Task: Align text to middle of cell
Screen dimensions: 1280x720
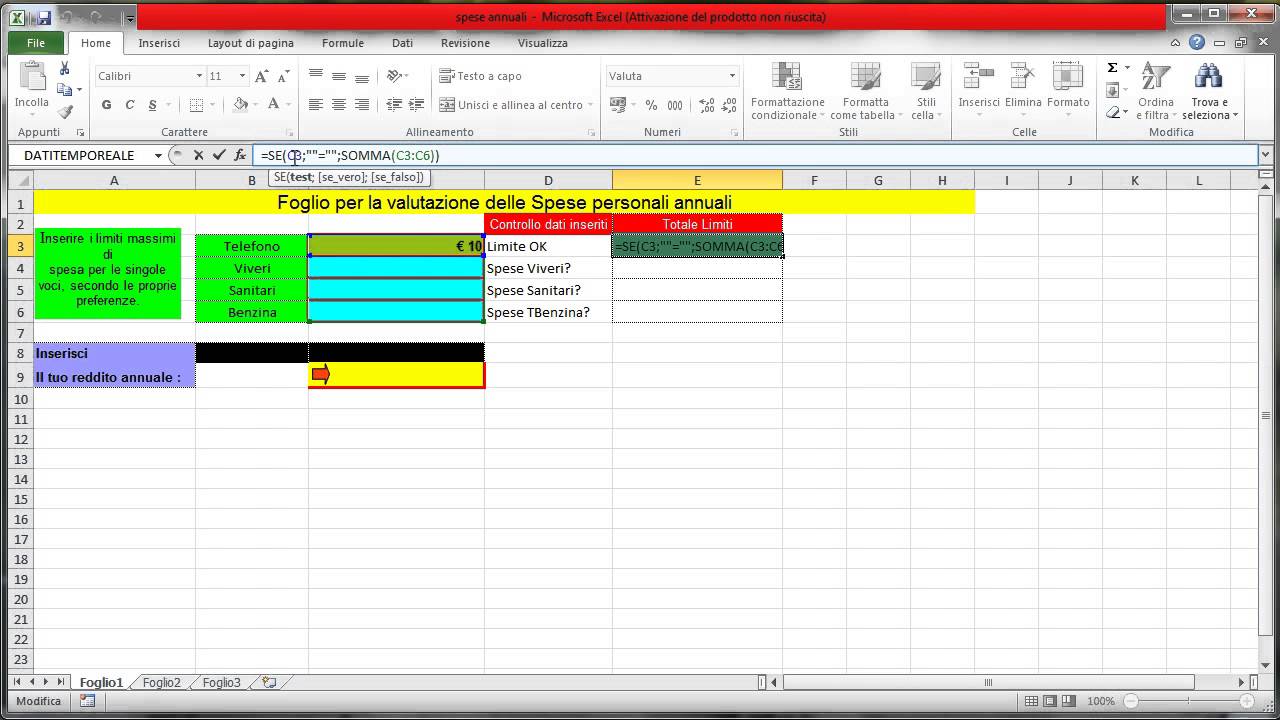Action: pyautogui.click(x=339, y=76)
